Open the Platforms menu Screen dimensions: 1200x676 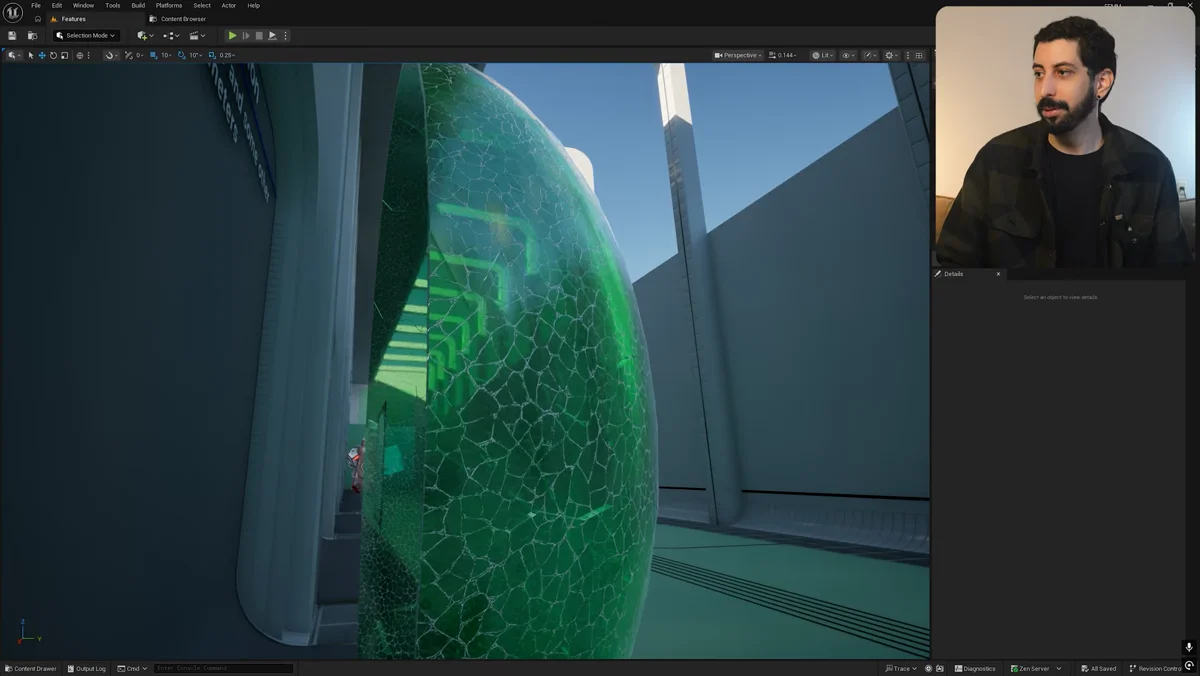click(x=169, y=5)
